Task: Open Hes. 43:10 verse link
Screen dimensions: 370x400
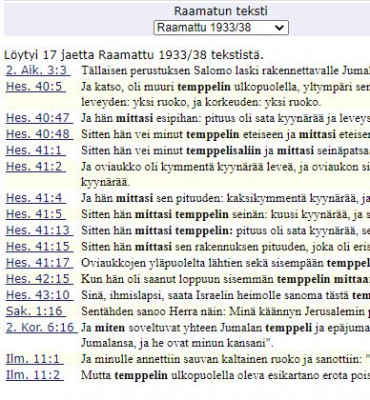Action: 39,295
